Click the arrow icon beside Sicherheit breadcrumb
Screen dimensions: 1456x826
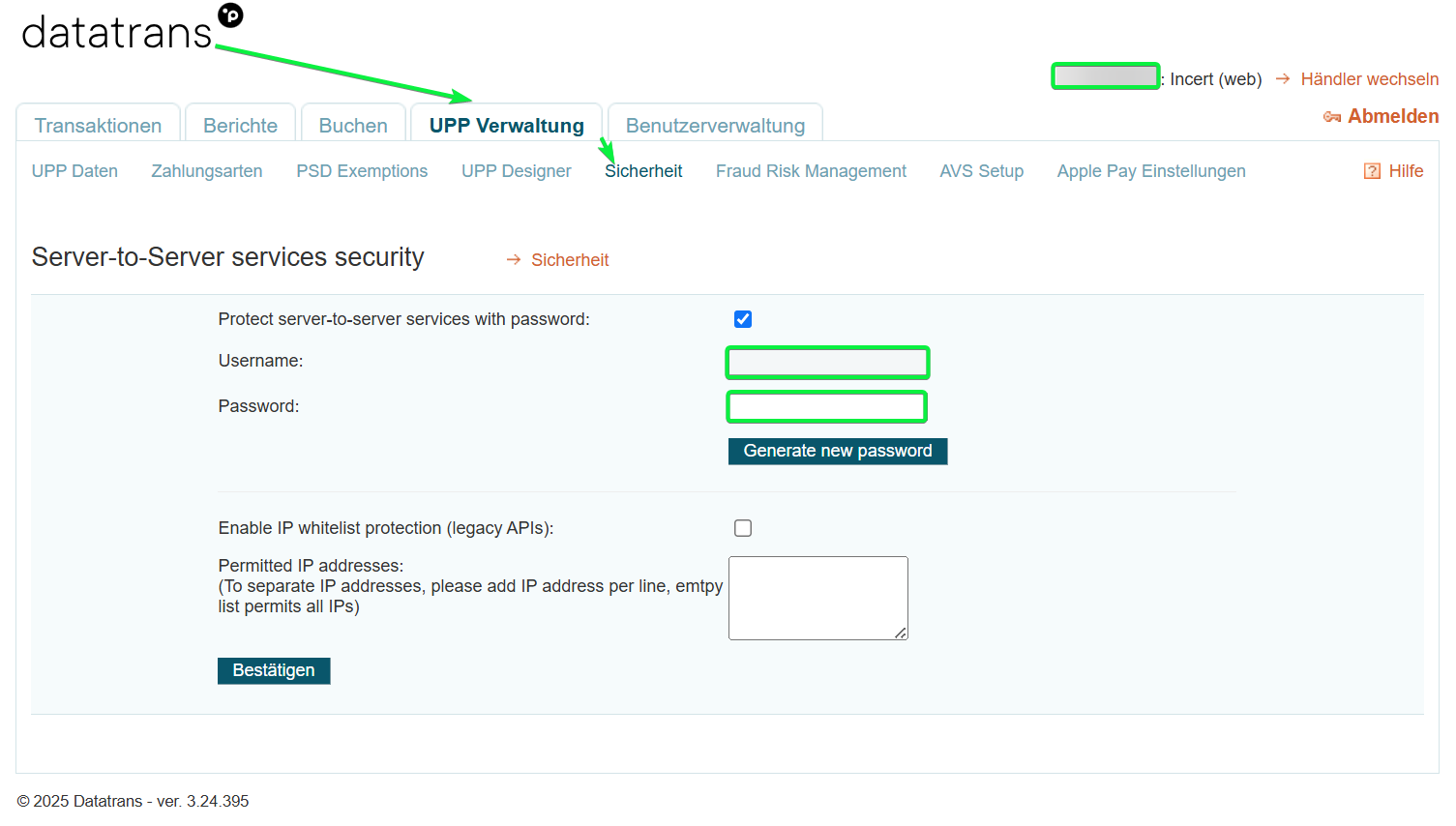click(514, 260)
